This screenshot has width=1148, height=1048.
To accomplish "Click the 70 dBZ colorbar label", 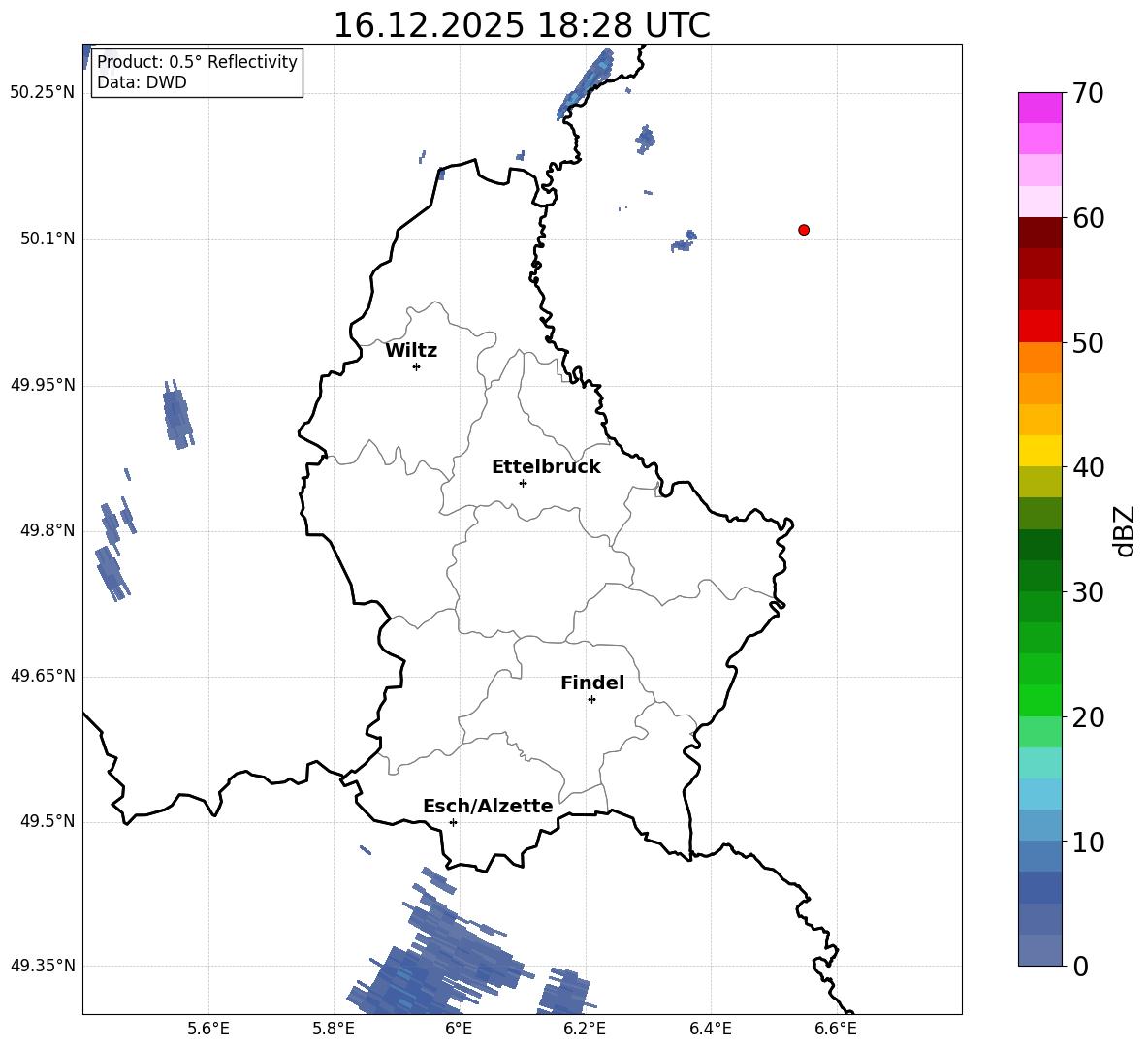I will point(1088,94).
